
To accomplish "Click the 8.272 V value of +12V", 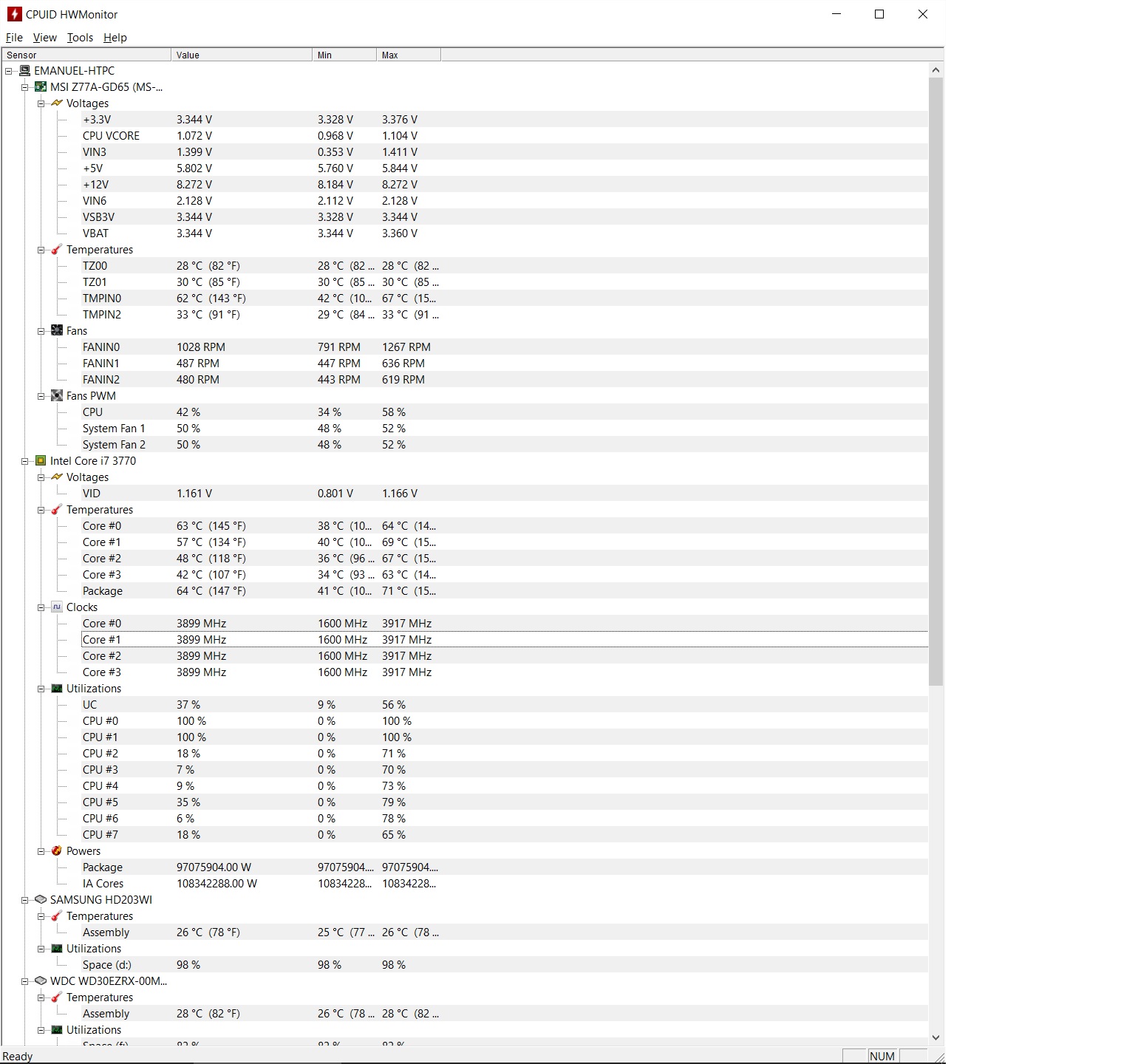I will [194, 185].
